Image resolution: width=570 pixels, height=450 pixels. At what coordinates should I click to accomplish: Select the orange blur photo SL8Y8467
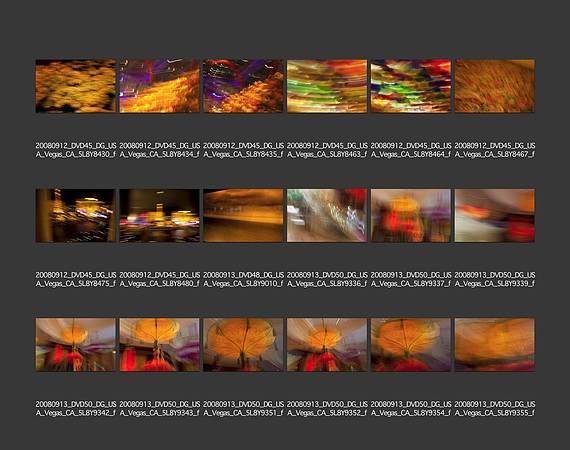tap(495, 86)
